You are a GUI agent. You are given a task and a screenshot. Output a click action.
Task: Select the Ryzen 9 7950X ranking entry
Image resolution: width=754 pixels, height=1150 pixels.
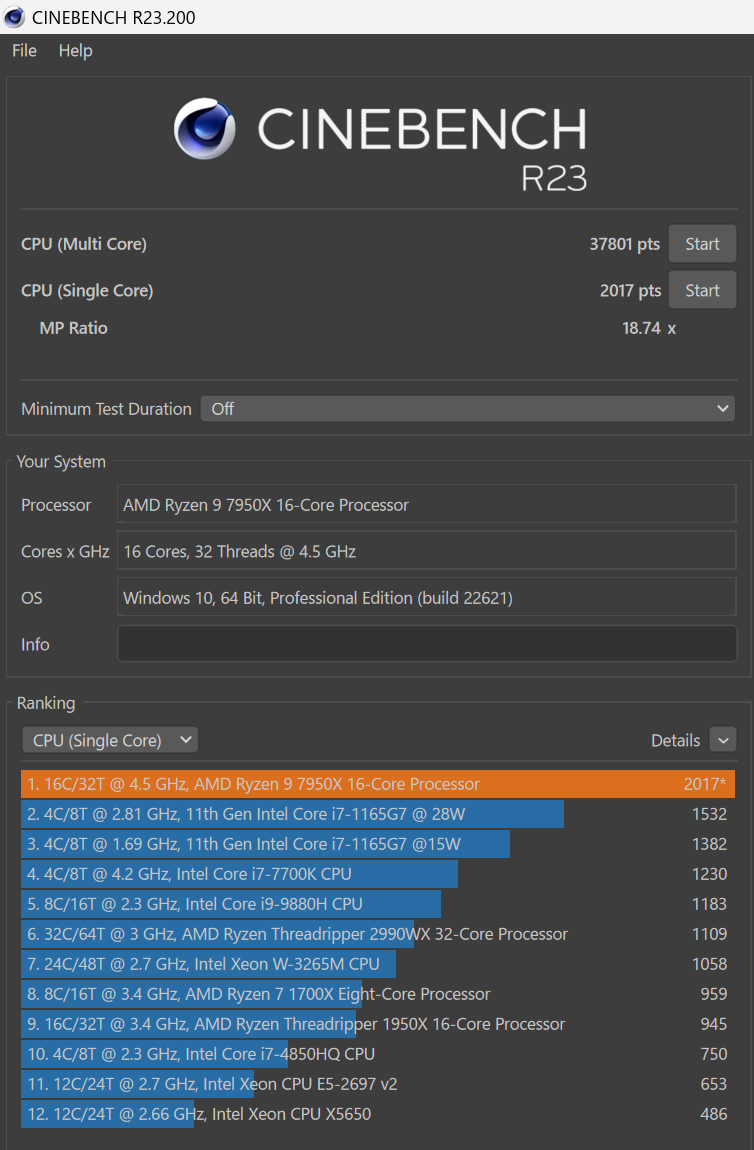coord(378,783)
